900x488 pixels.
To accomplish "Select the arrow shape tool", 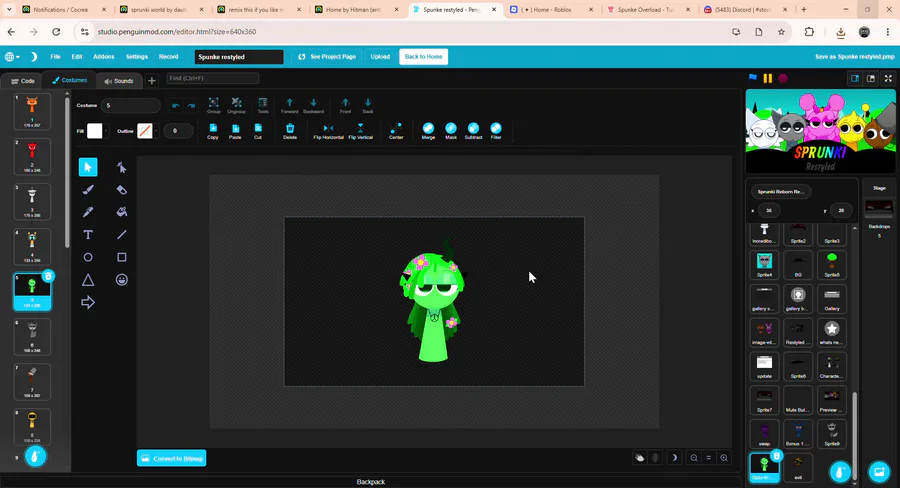I will (88, 302).
